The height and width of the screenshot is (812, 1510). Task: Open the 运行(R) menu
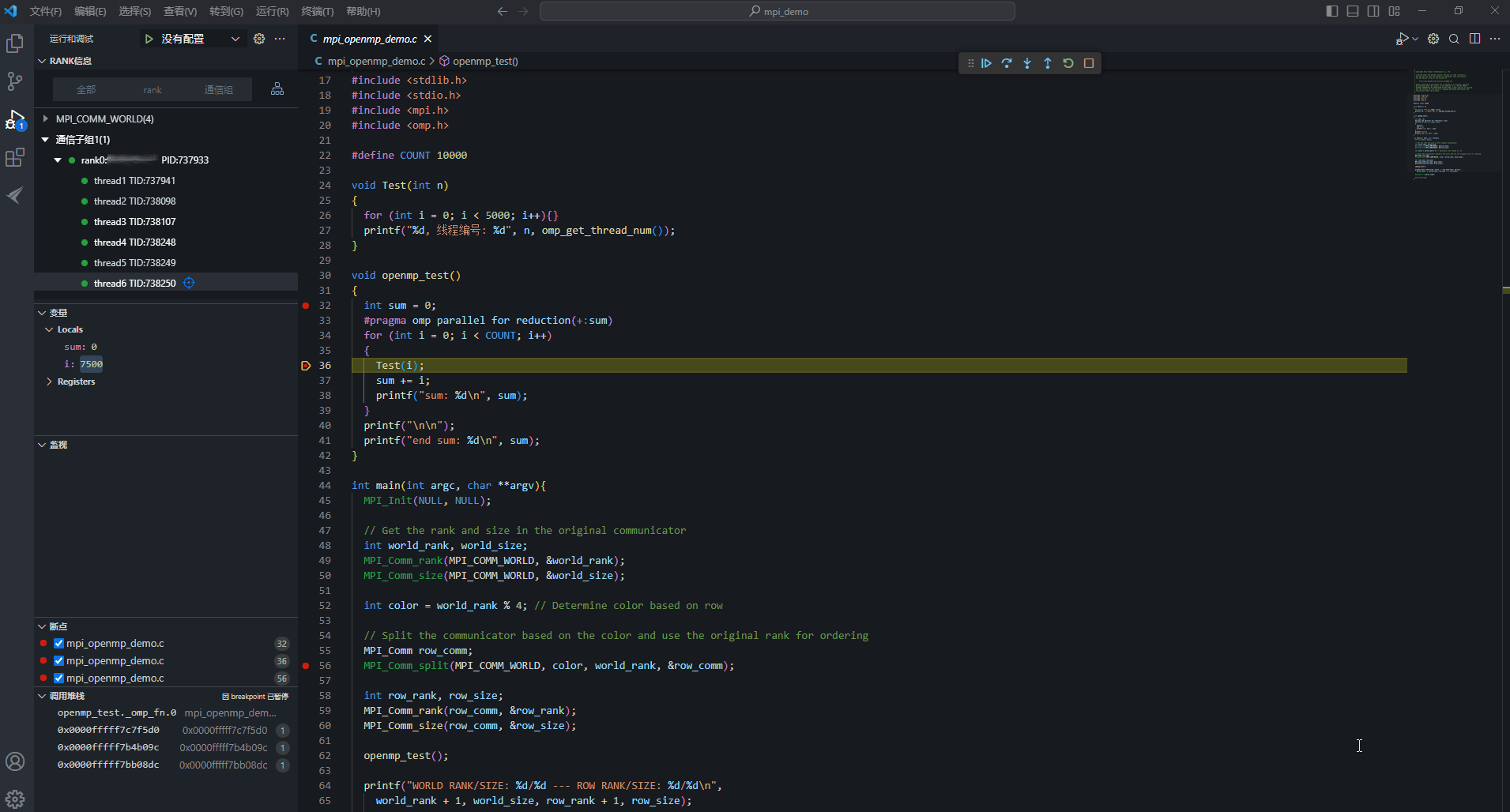(x=273, y=11)
